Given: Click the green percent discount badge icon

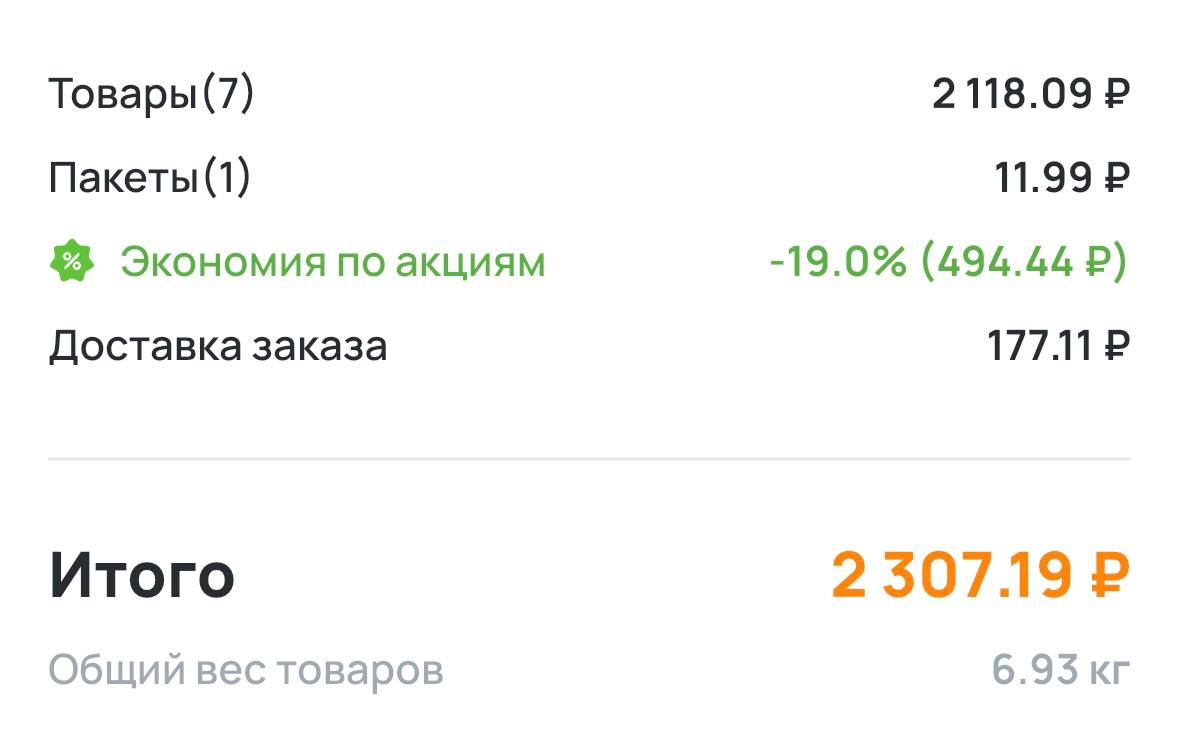Looking at the screenshot, I should tap(72, 262).
